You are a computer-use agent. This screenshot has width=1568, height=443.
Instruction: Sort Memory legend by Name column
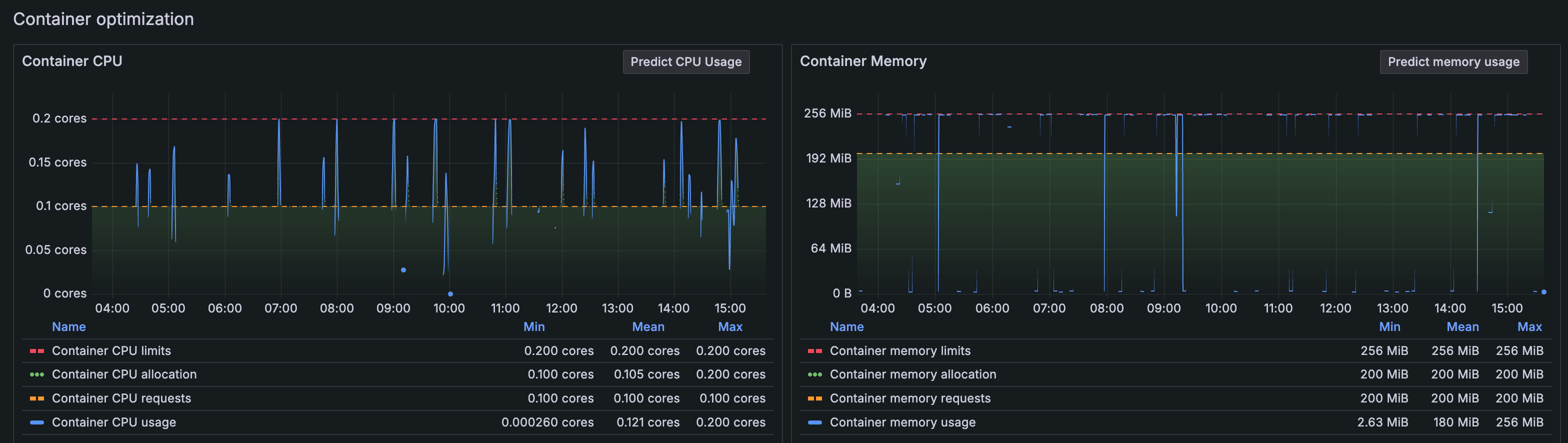[x=846, y=327]
